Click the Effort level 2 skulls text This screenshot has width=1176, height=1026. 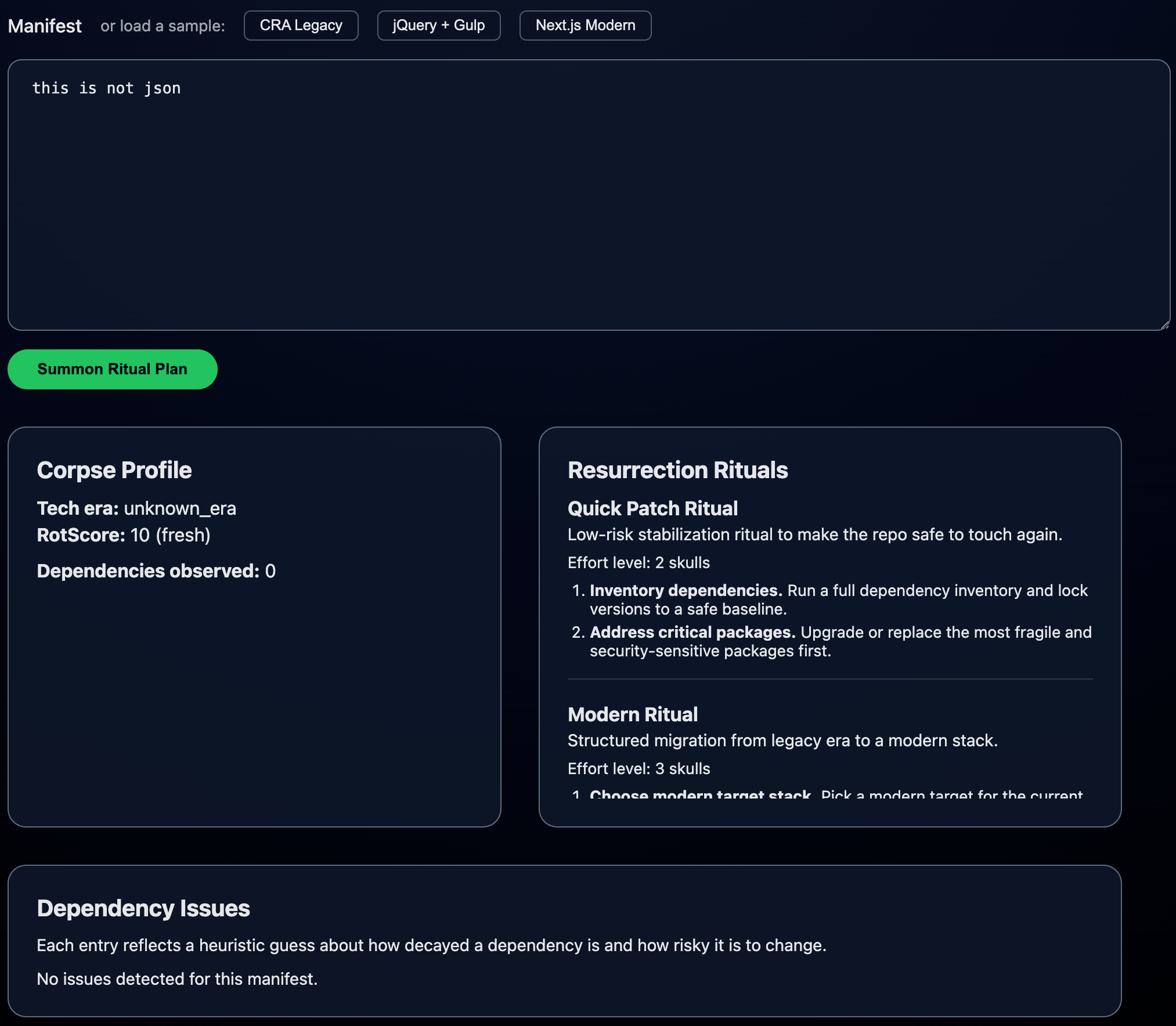pyautogui.click(x=638, y=563)
